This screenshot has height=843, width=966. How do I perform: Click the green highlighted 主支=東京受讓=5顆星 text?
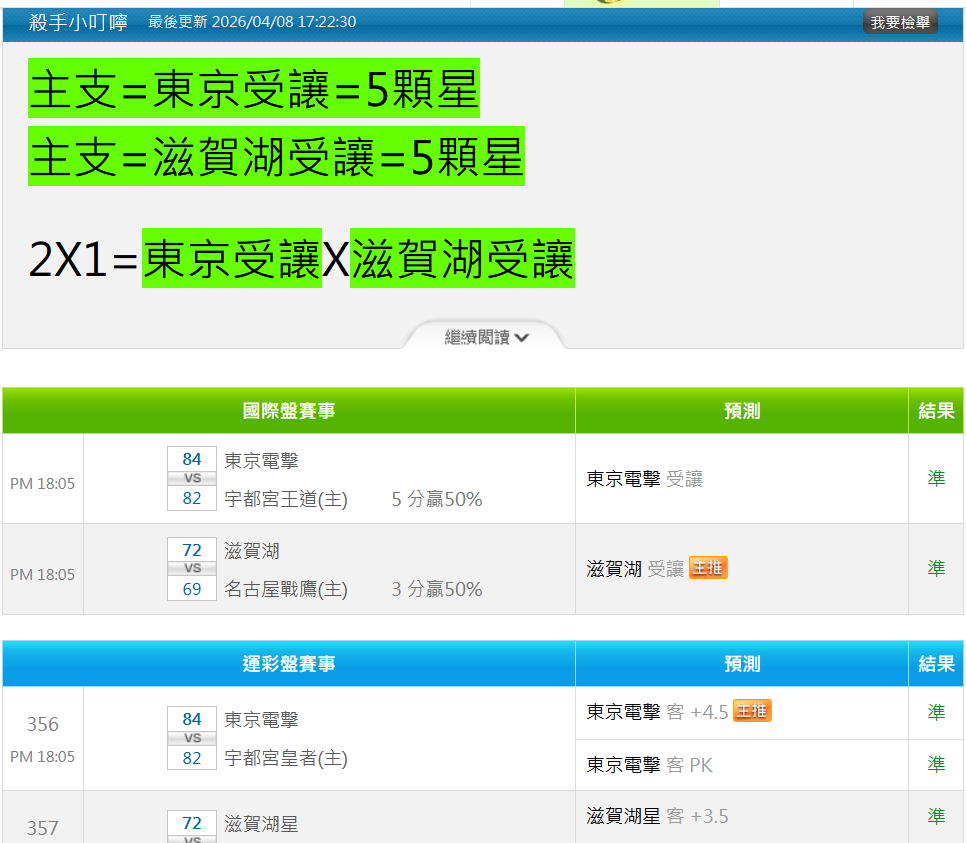click(x=254, y=88)
